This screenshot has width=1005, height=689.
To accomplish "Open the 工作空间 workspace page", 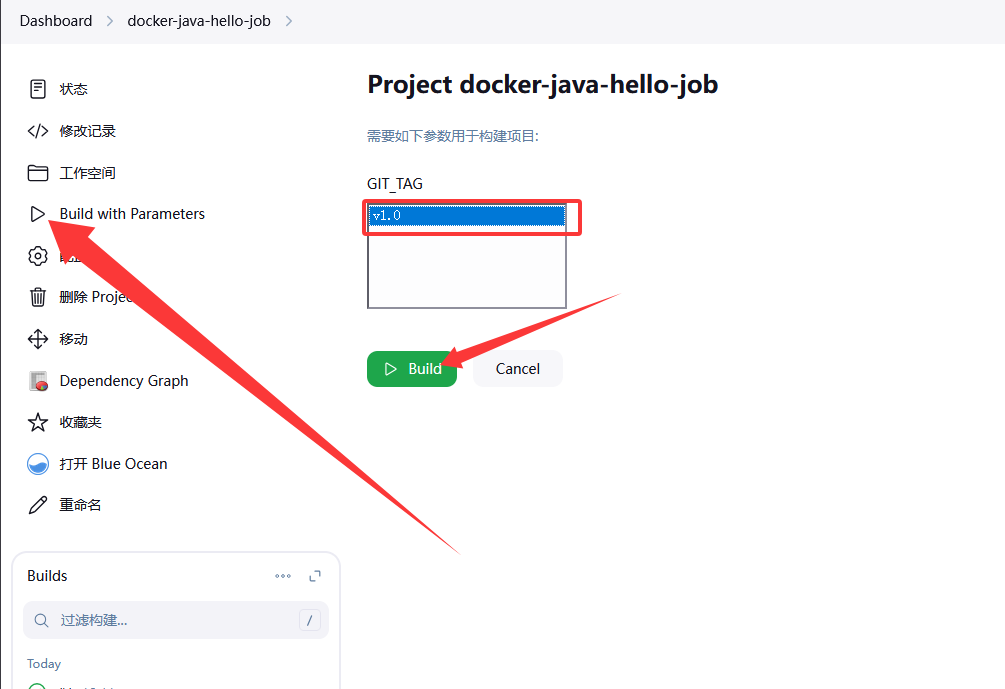I will 88,173.
